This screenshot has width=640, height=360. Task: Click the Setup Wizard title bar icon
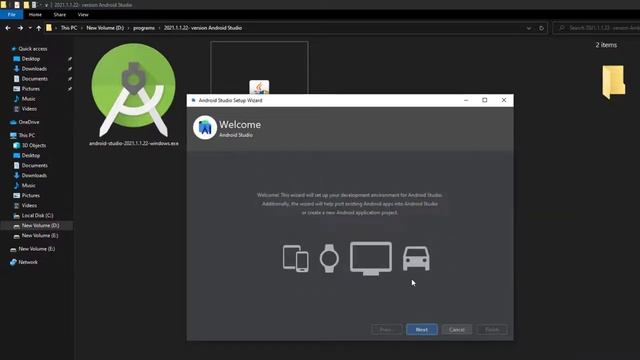tap(193, 100)
